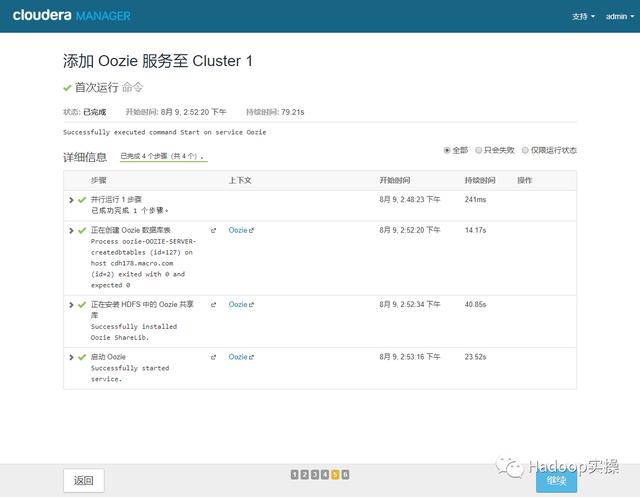Select highlighted wizard step 5 indicator
The width and height of the screenshot is (640, 497).
pyautogui.click(x=335, y=475)
